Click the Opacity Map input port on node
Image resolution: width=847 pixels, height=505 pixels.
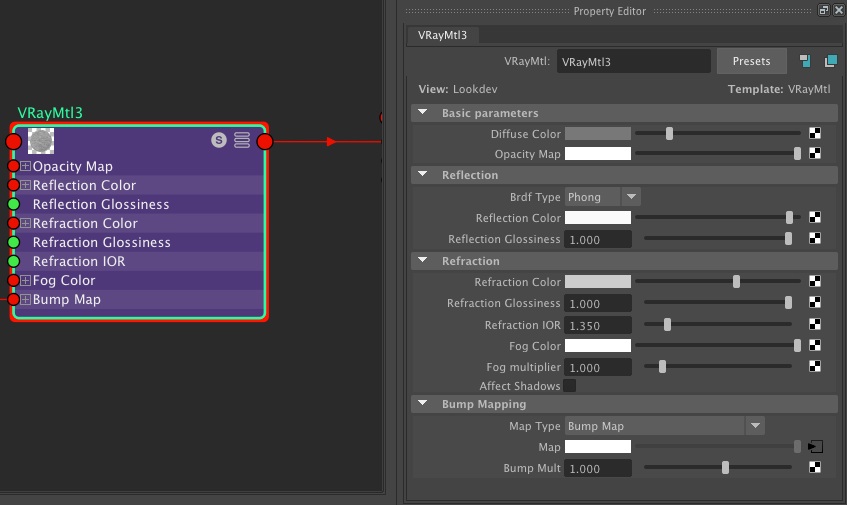[14, 166]
